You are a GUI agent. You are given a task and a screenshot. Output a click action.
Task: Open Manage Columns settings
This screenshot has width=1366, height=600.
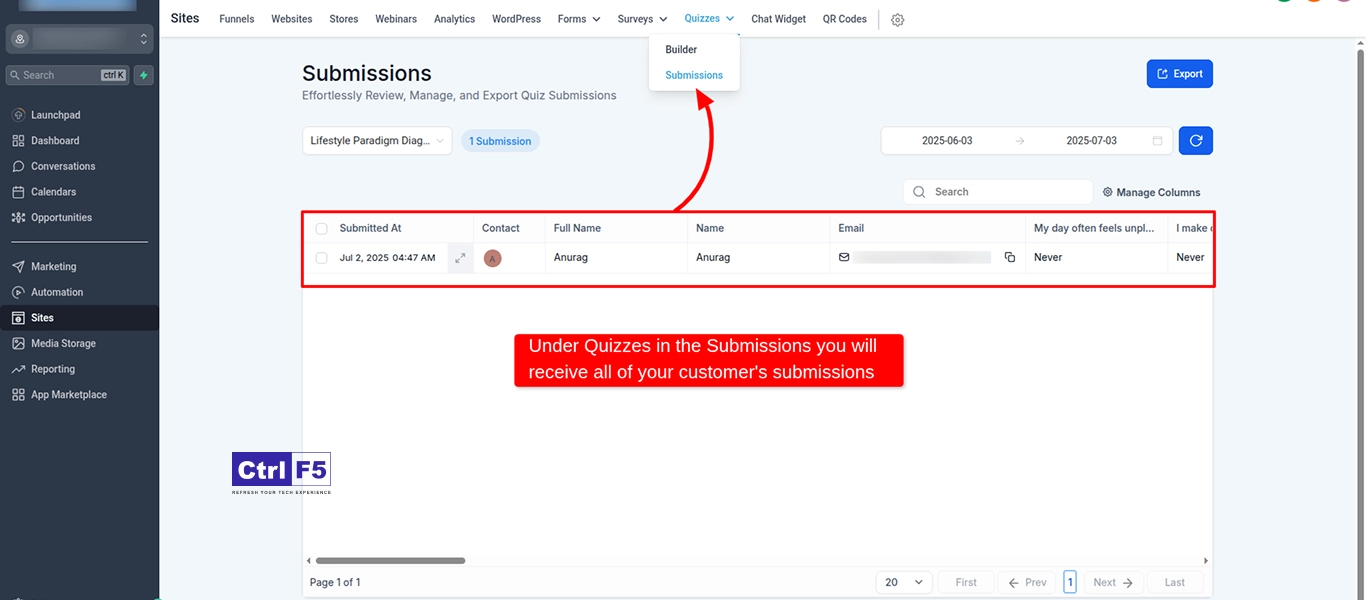coord(1151,192)
